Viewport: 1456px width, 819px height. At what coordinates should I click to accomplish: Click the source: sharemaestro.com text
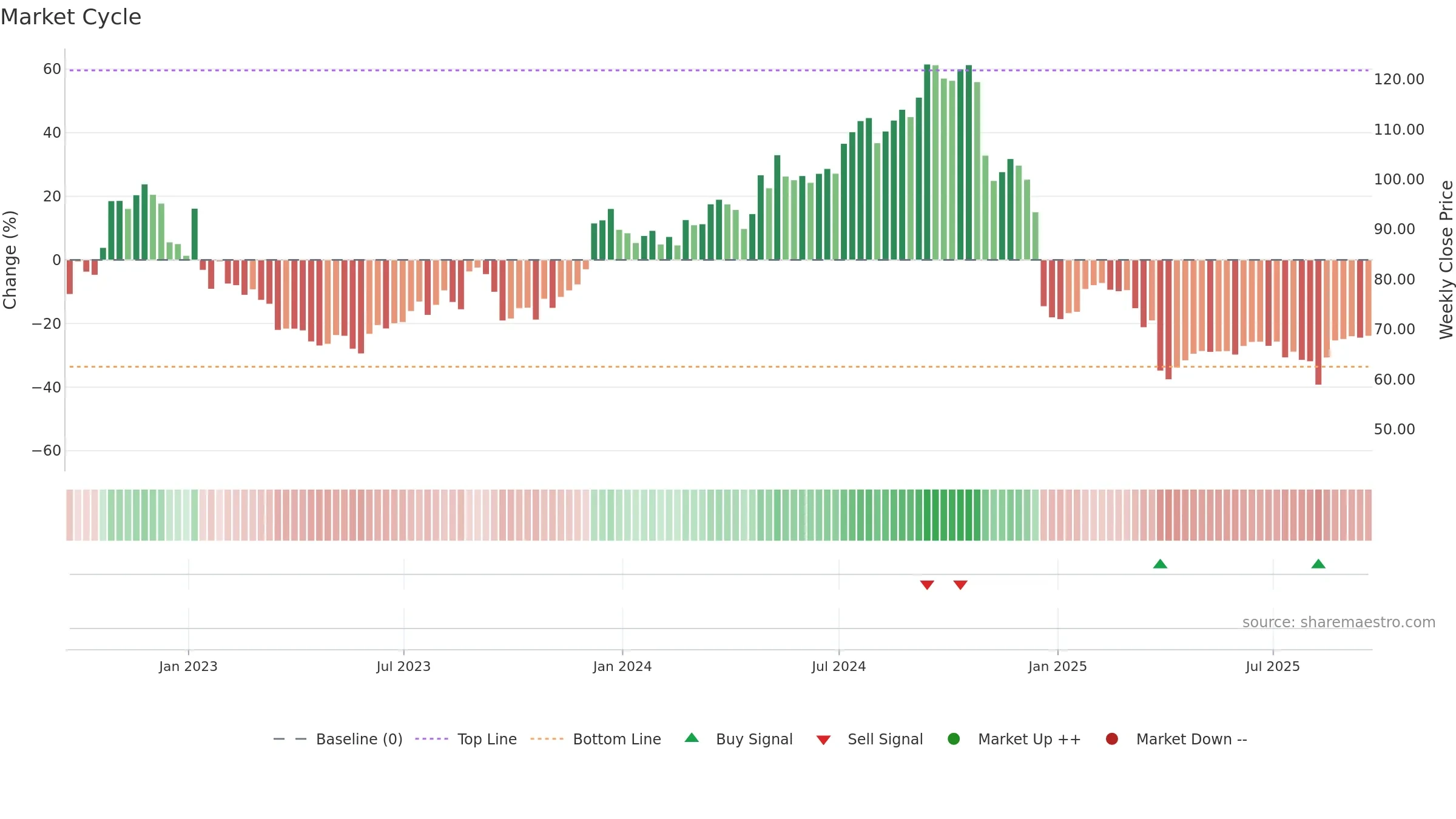tap(1339, 622)
